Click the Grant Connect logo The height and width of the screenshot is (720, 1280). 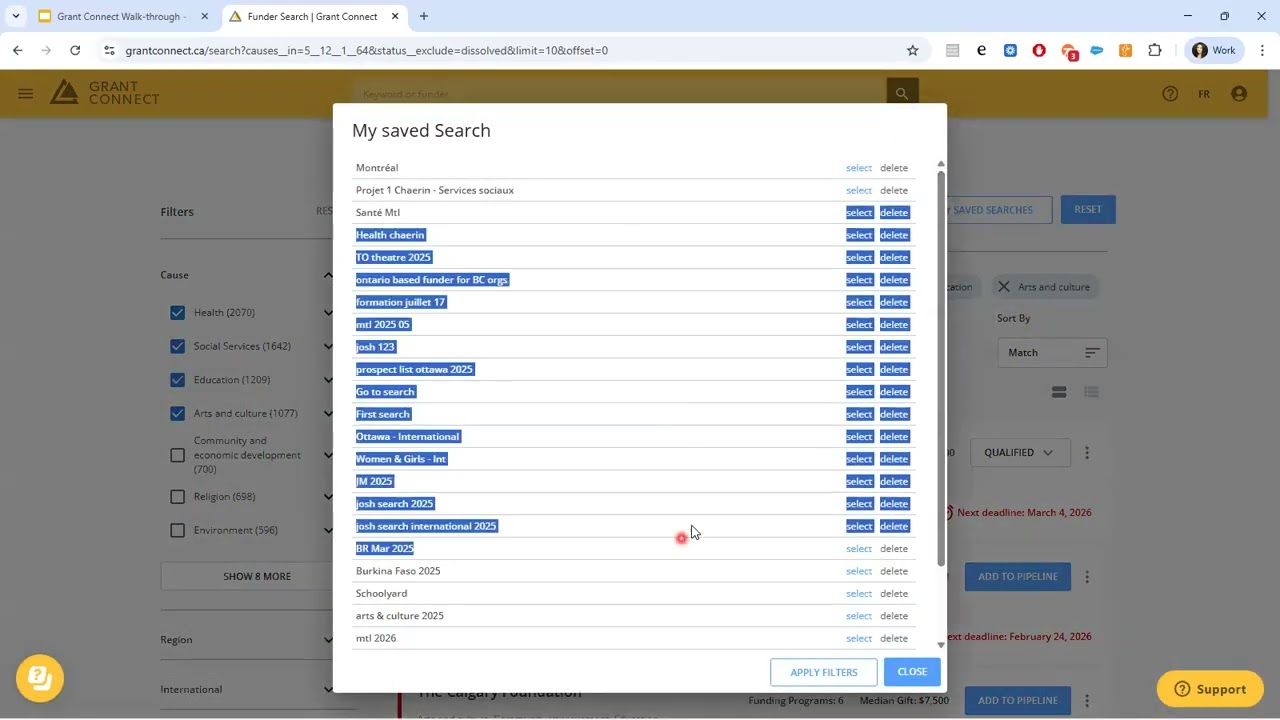(105, 93)
